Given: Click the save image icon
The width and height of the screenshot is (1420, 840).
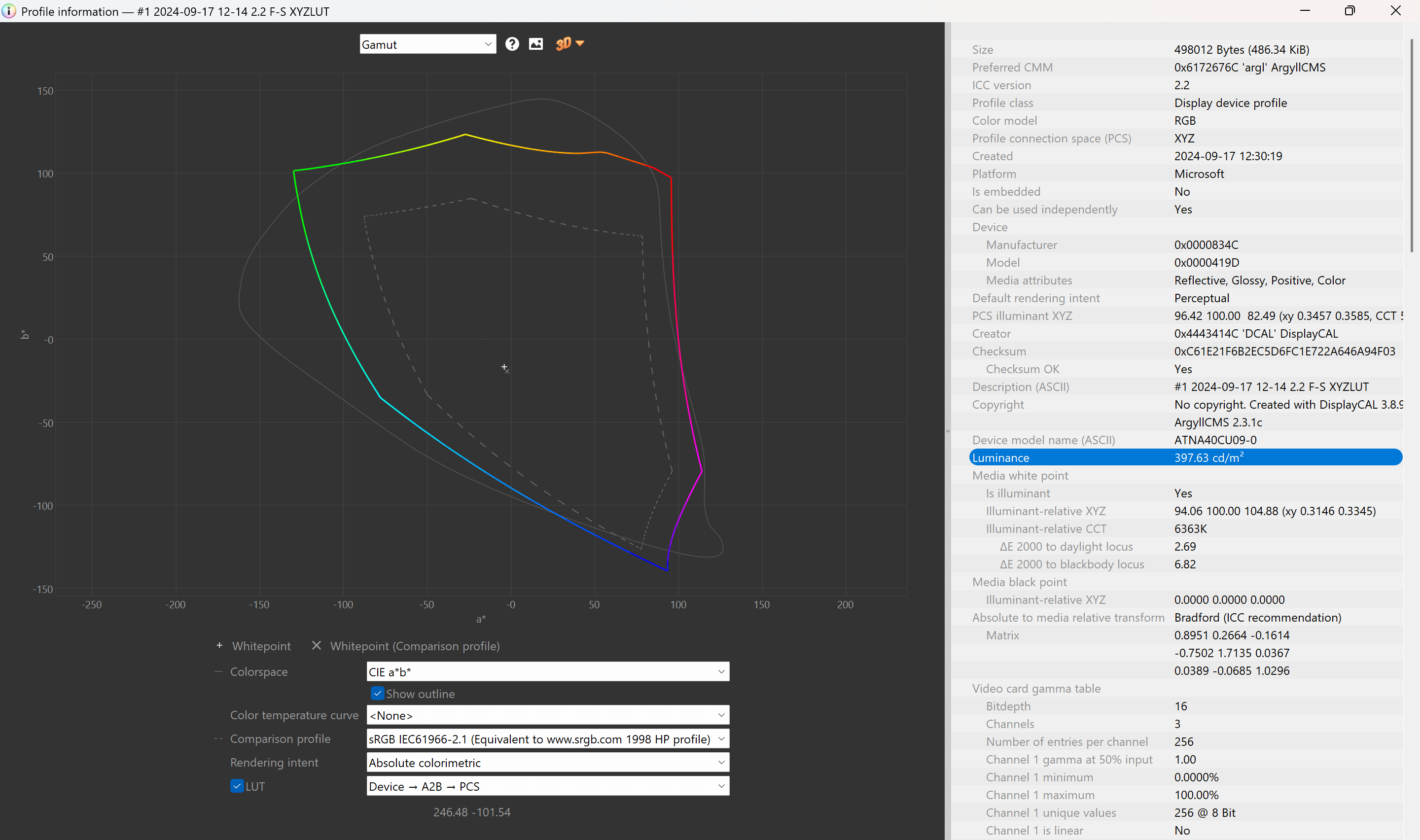Looking at the screenshot, I should pyautogui.click(x=535, y=44).
